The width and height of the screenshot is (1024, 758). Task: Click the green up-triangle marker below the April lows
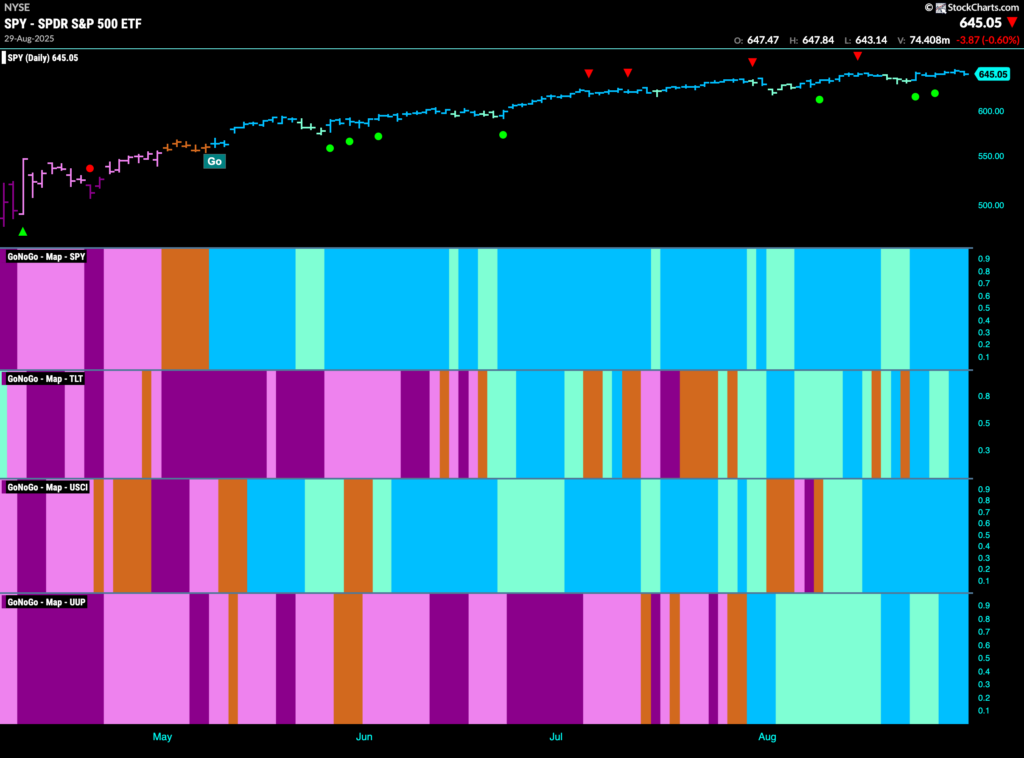coord(23,232)
